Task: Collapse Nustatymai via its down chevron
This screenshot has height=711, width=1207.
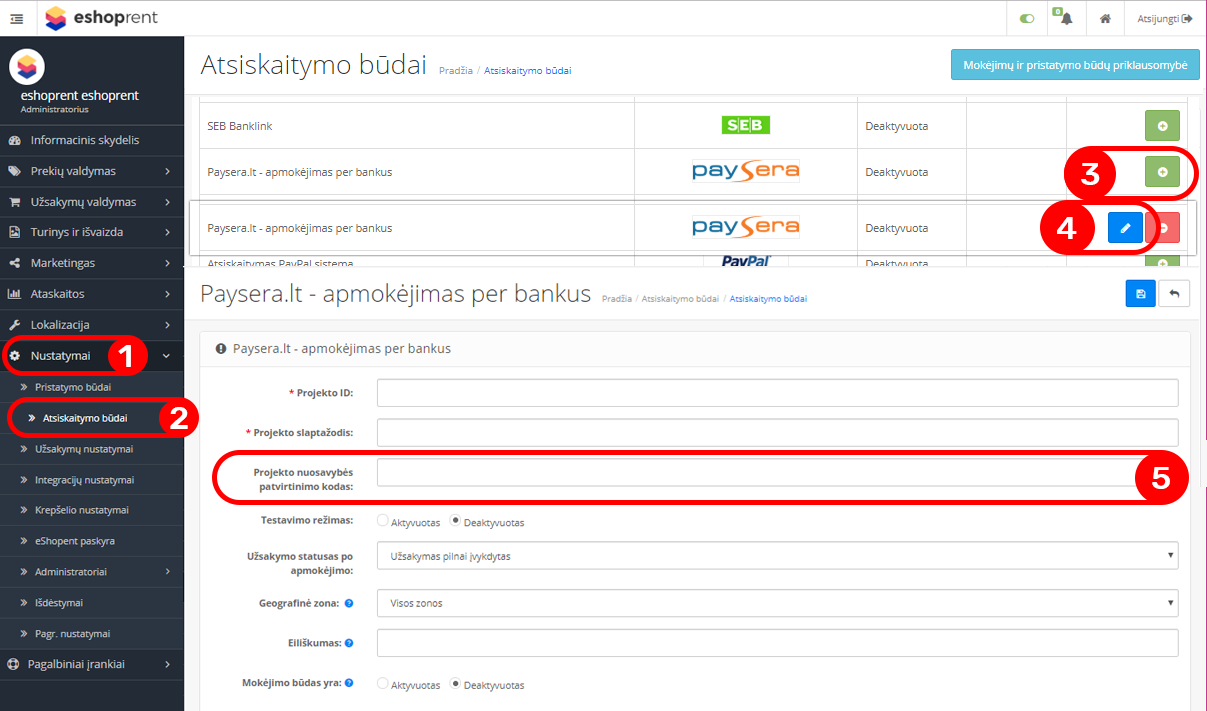Action: pyautogui.click(x=167, y=356)
